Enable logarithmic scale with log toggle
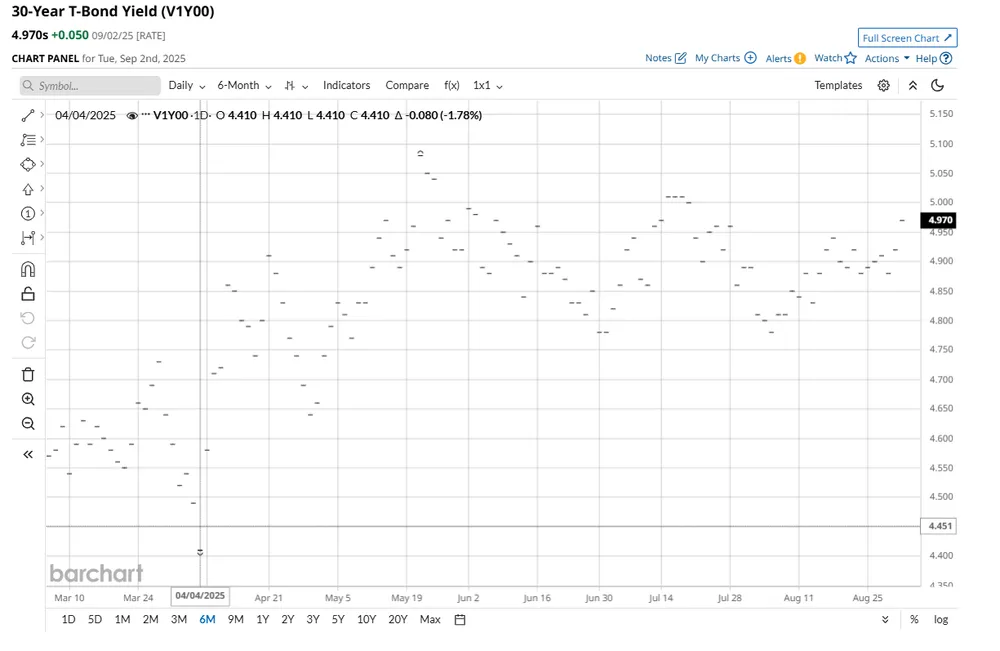Viewport: 1000px width, 651px height. tap(940, 619)
